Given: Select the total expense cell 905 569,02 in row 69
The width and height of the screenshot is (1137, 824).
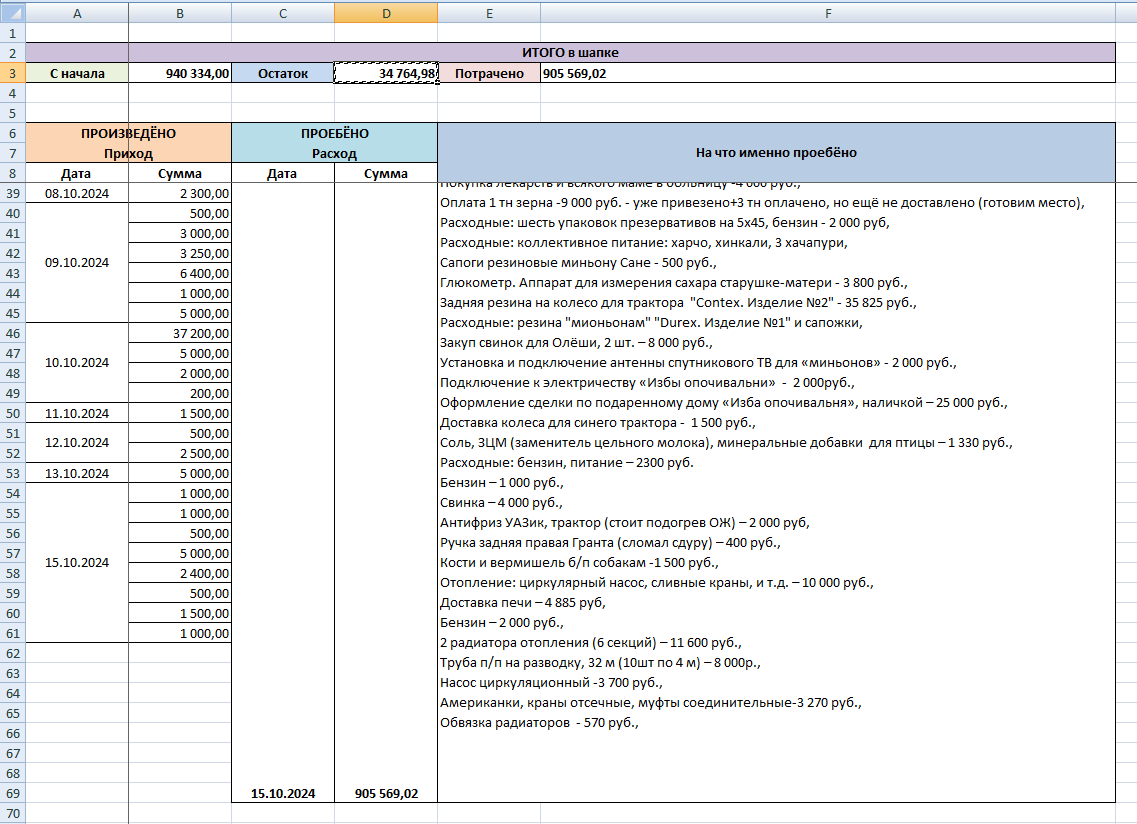Looking at the screenshot, I should (386, 794).
